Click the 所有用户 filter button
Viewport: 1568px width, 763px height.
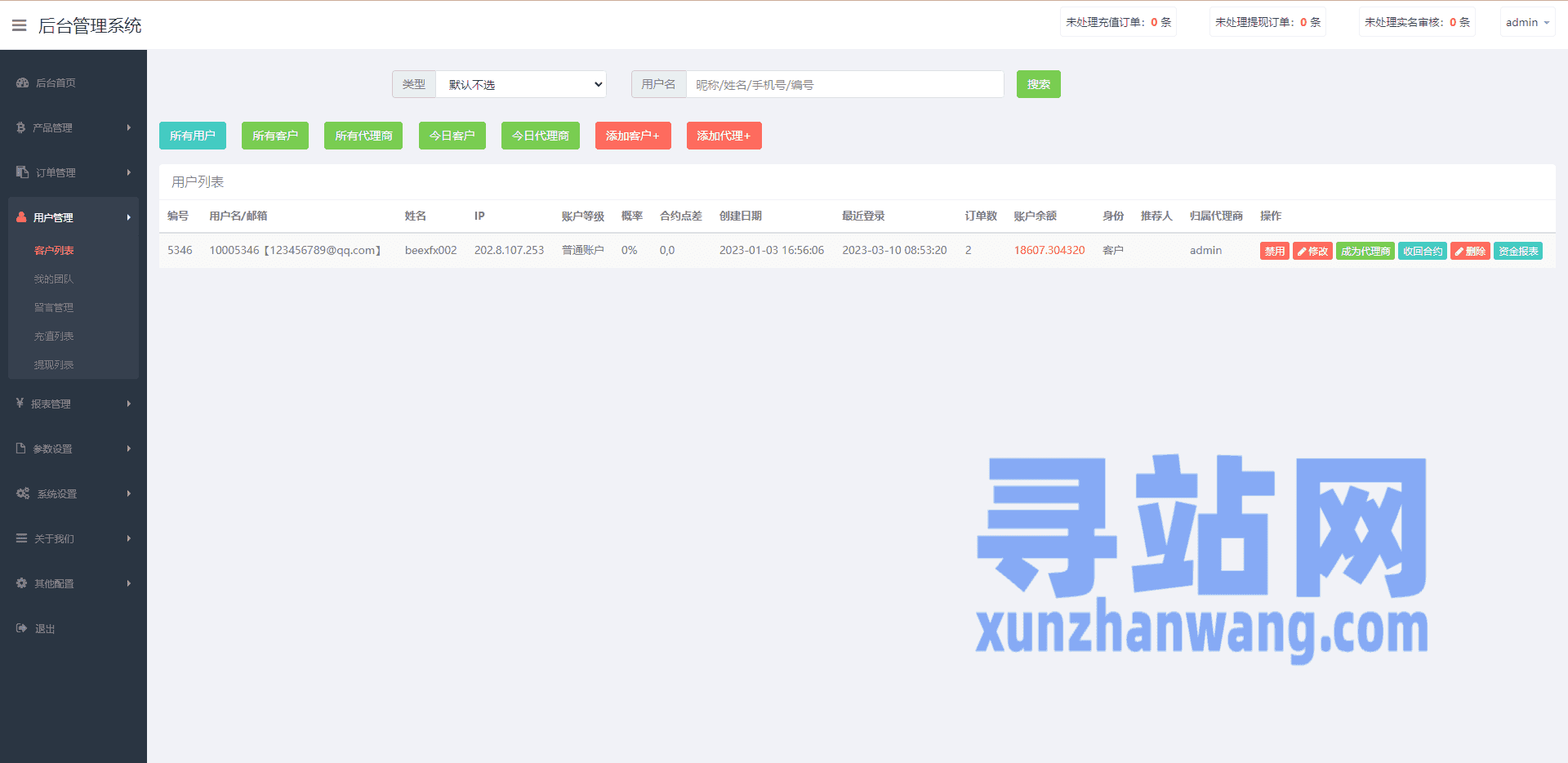[x=193, y=136]
